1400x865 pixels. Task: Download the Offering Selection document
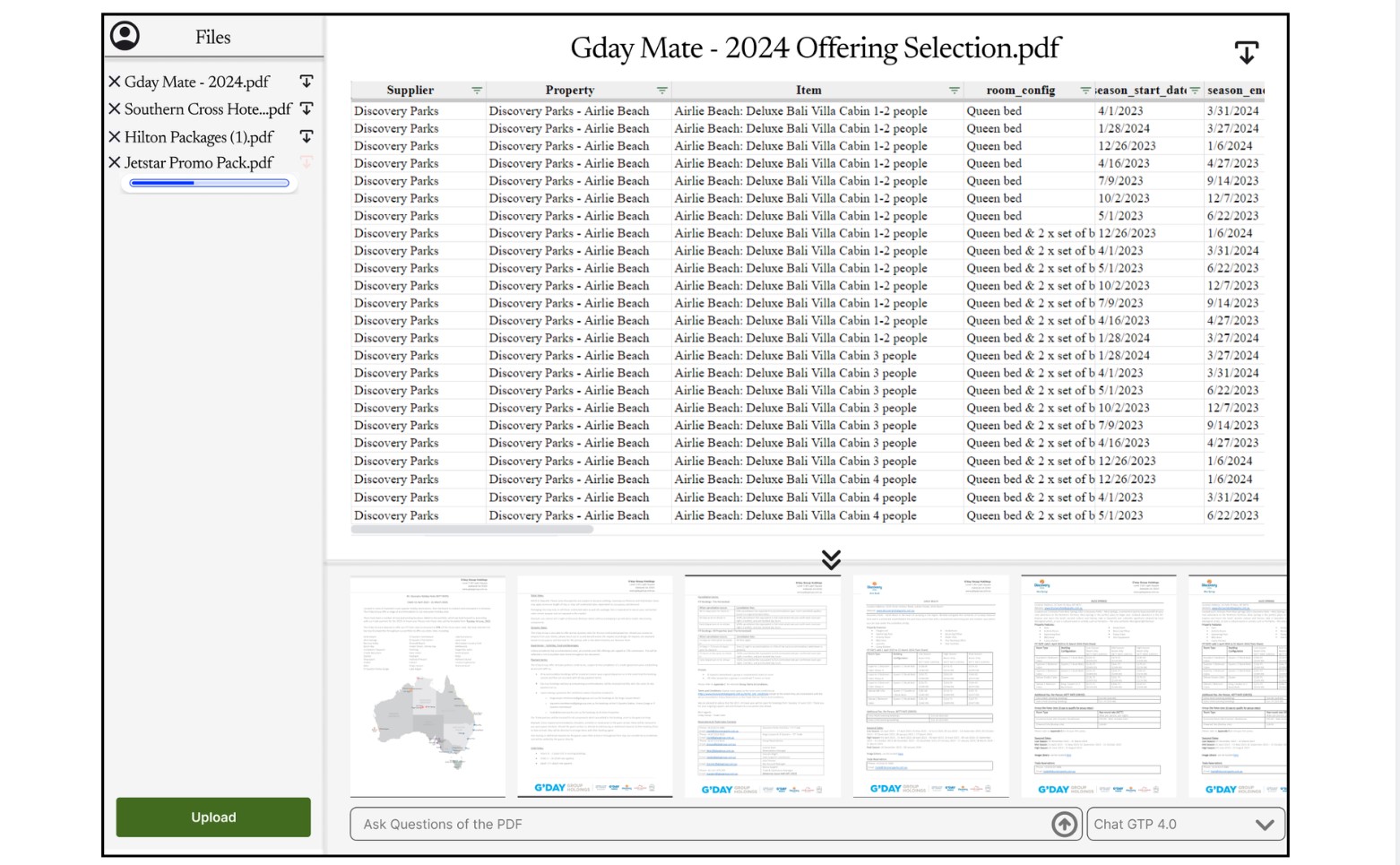pyautogui.click(x=1246, y=52)
